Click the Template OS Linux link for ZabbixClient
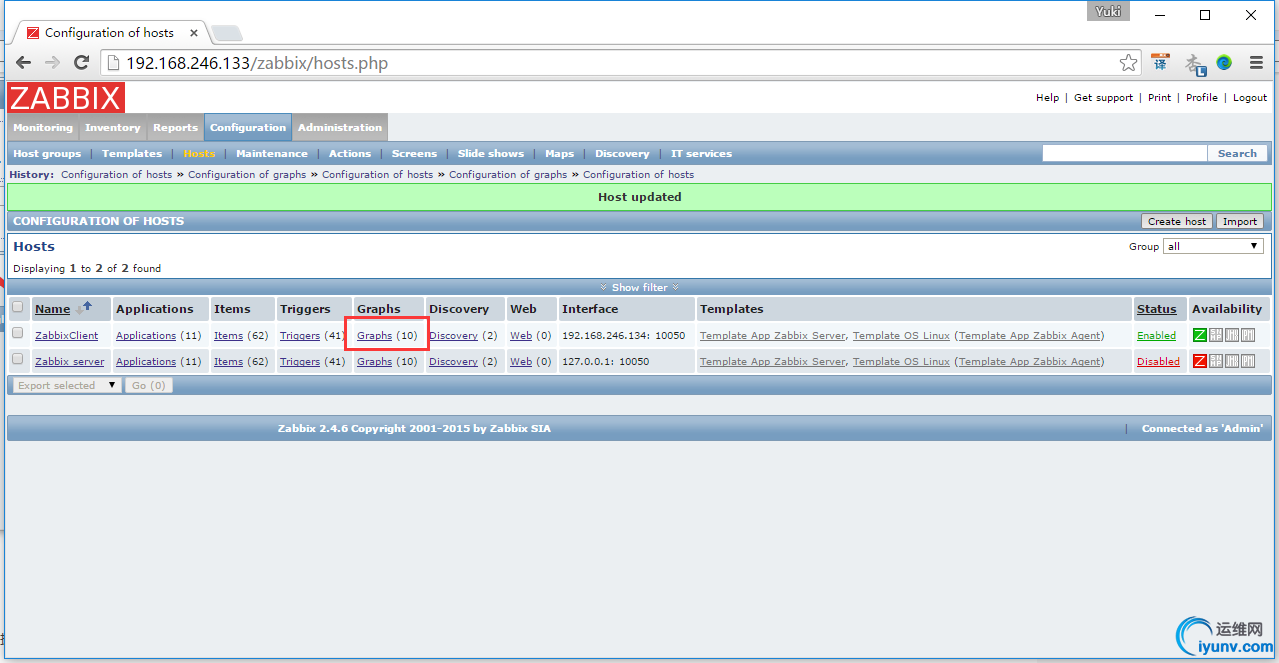Image resolution: width=1279 pixels, height=663 pixels. (x=901, y=336)
